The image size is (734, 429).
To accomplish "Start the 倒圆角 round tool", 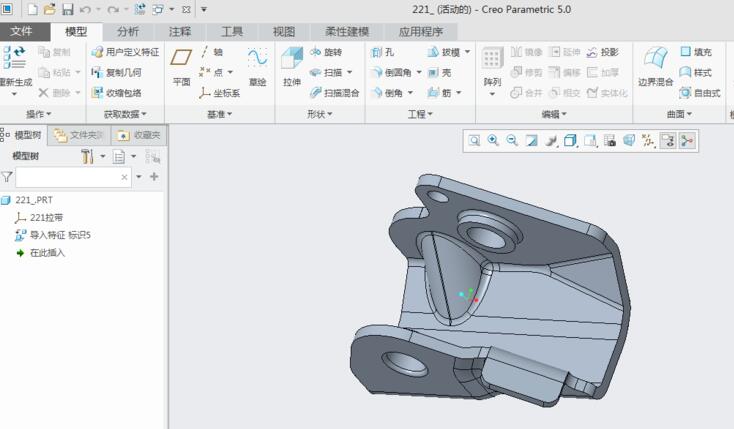I will pos(391,73).
